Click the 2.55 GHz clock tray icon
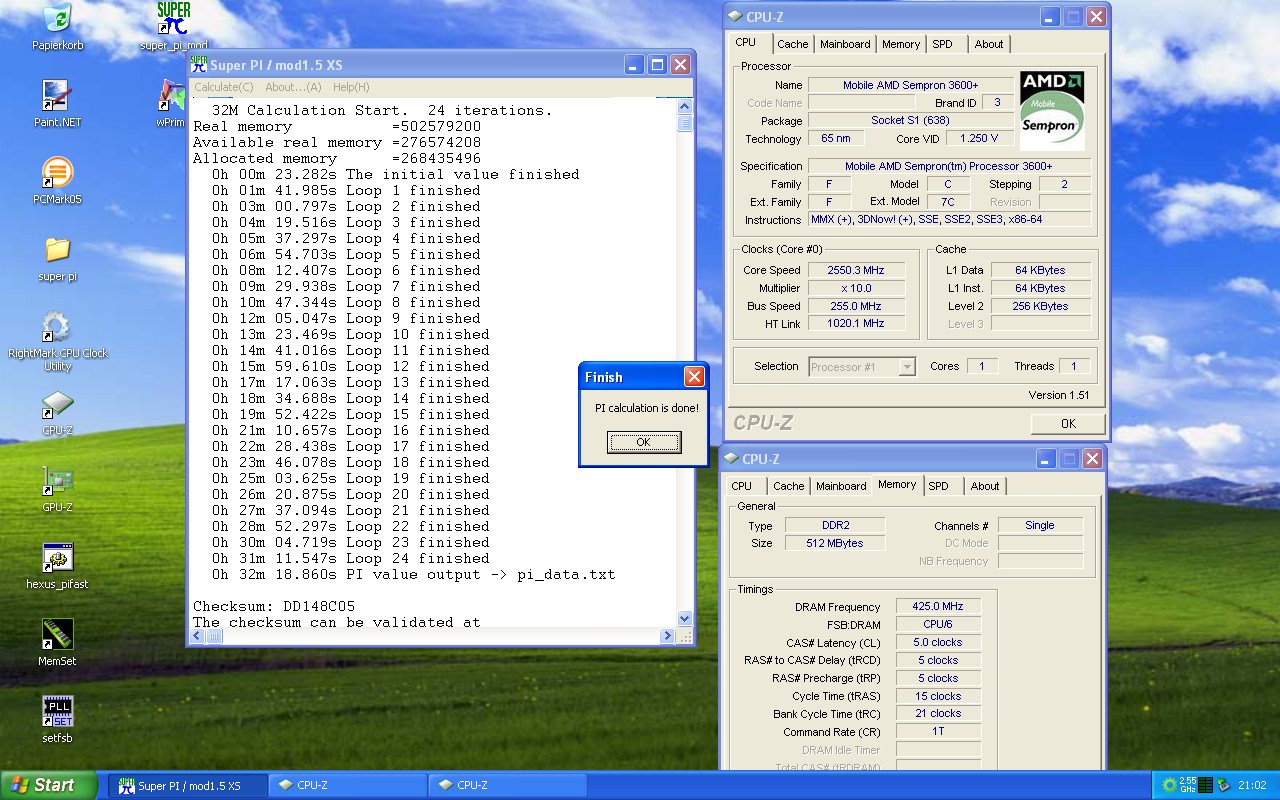The width and height of the screenshot is (1280, 800). [1187, 785]
